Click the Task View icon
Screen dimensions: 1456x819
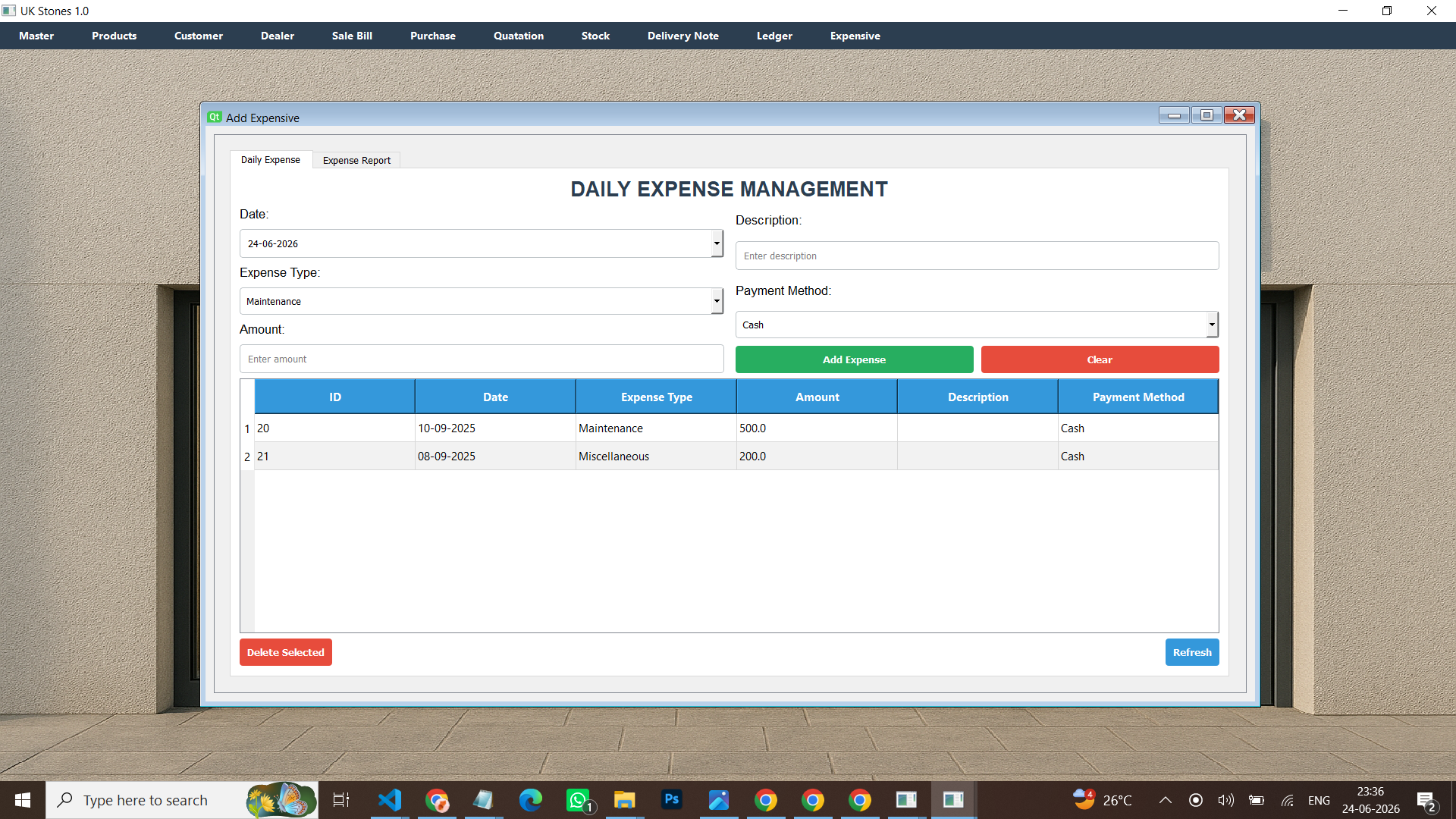[341, 800]
